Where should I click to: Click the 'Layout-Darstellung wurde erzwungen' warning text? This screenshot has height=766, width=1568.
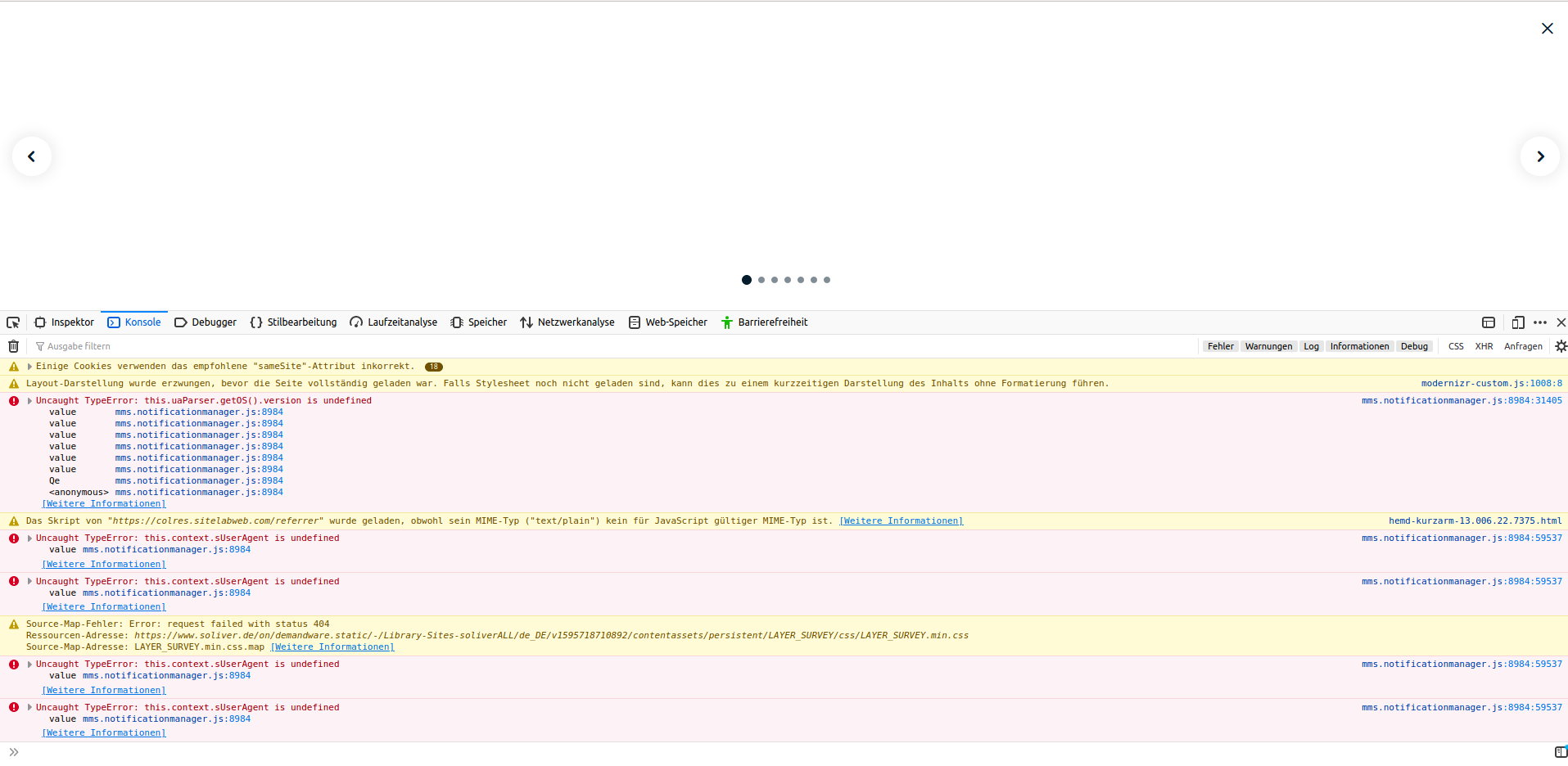(567, 384)
